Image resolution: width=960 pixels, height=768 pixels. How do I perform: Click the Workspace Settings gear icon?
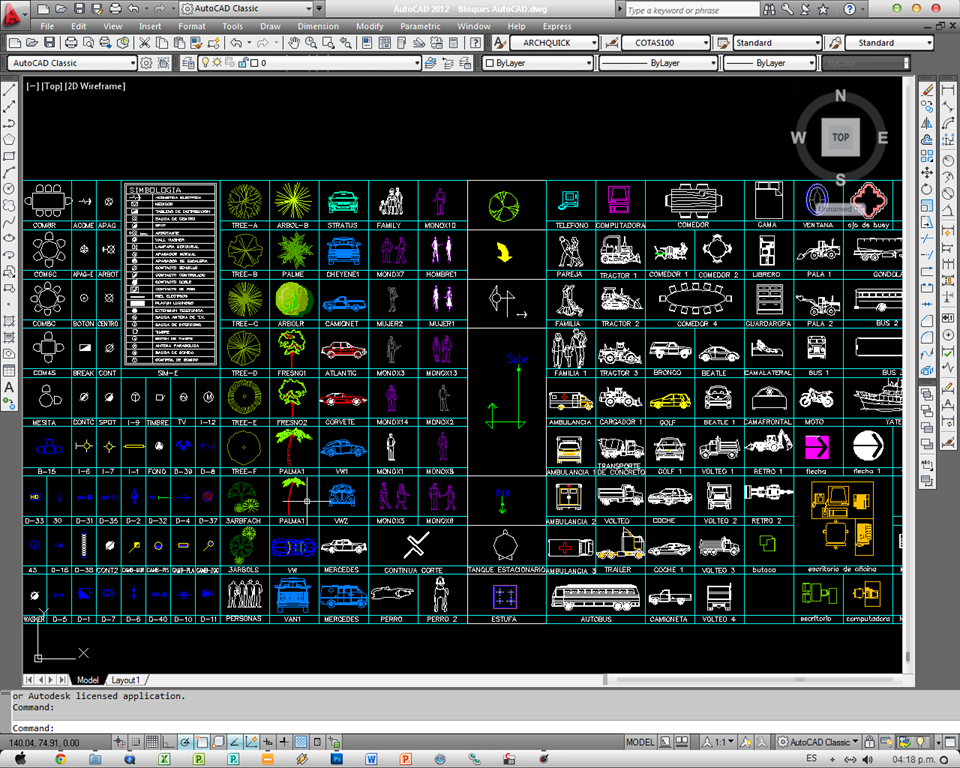[146, 62]
